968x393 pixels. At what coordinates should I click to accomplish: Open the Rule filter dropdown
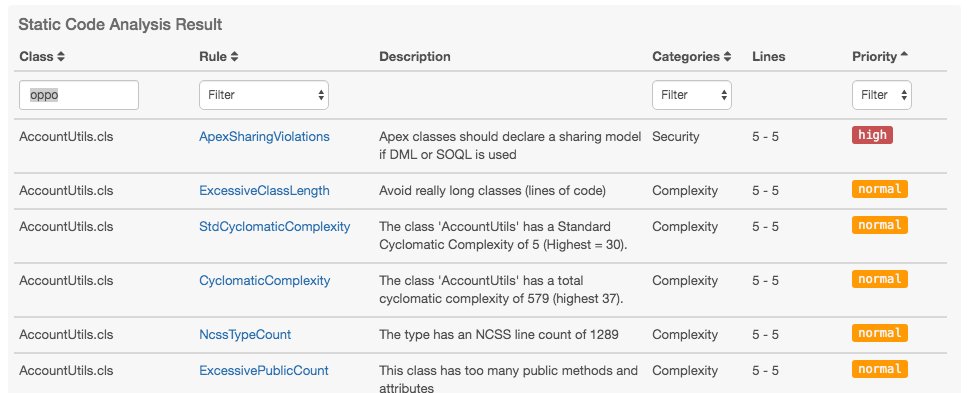click(x=264, y=95)
